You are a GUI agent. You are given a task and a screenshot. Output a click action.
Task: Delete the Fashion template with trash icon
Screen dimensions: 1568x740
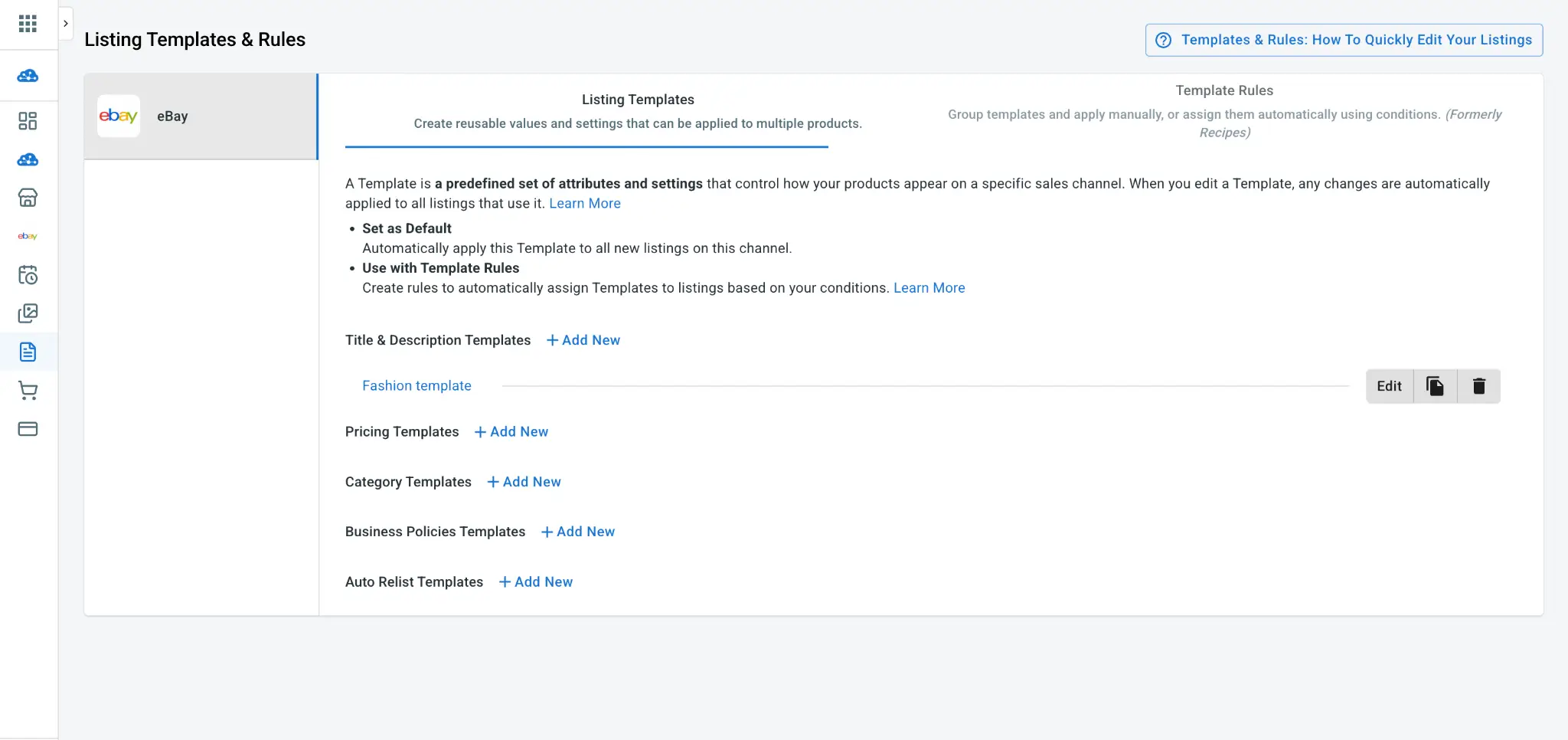[x=1478, y=386]
